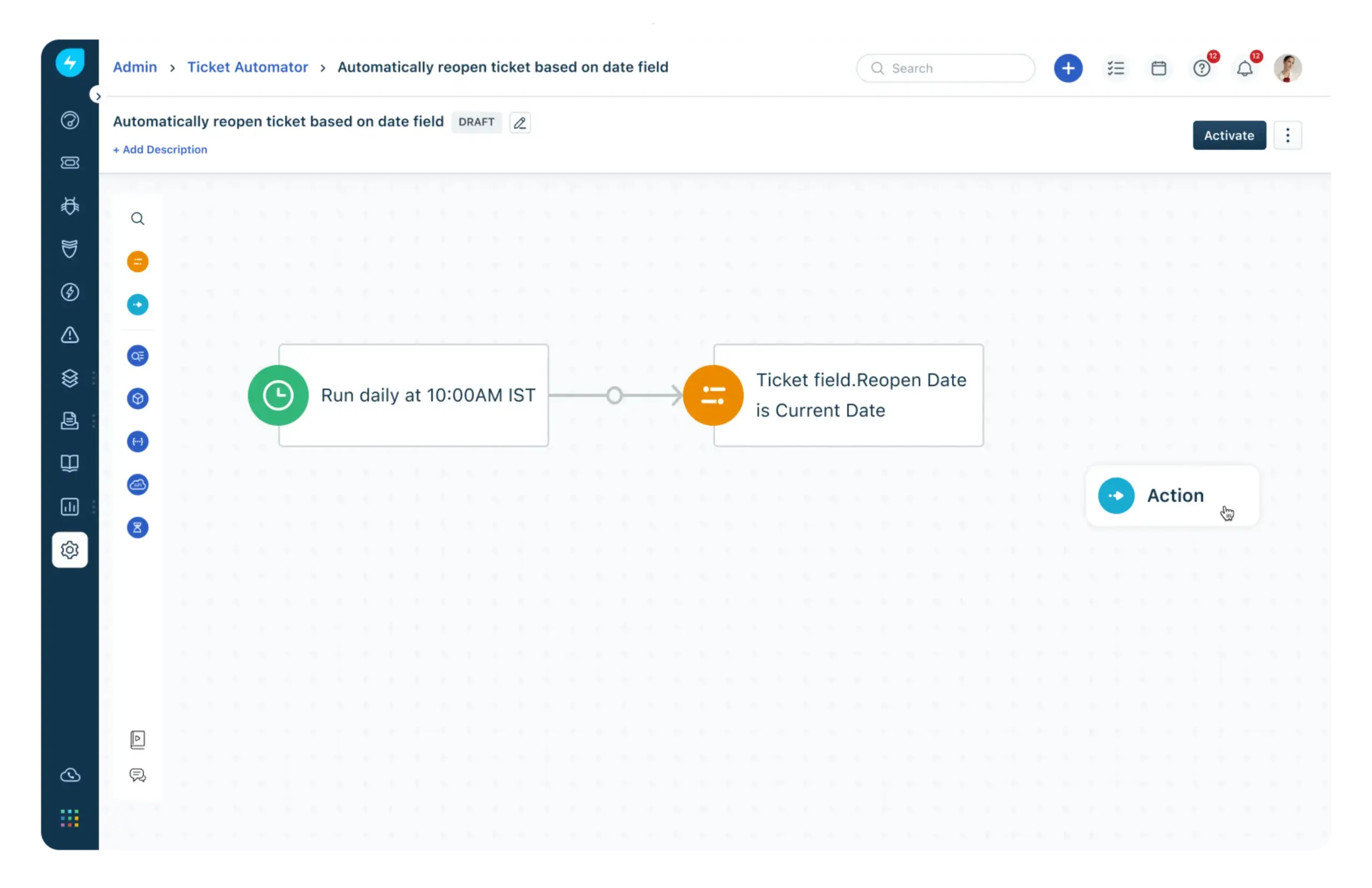Open the three-dot more options menu
Viewport: 1372px width, 888px height.
1287,136
